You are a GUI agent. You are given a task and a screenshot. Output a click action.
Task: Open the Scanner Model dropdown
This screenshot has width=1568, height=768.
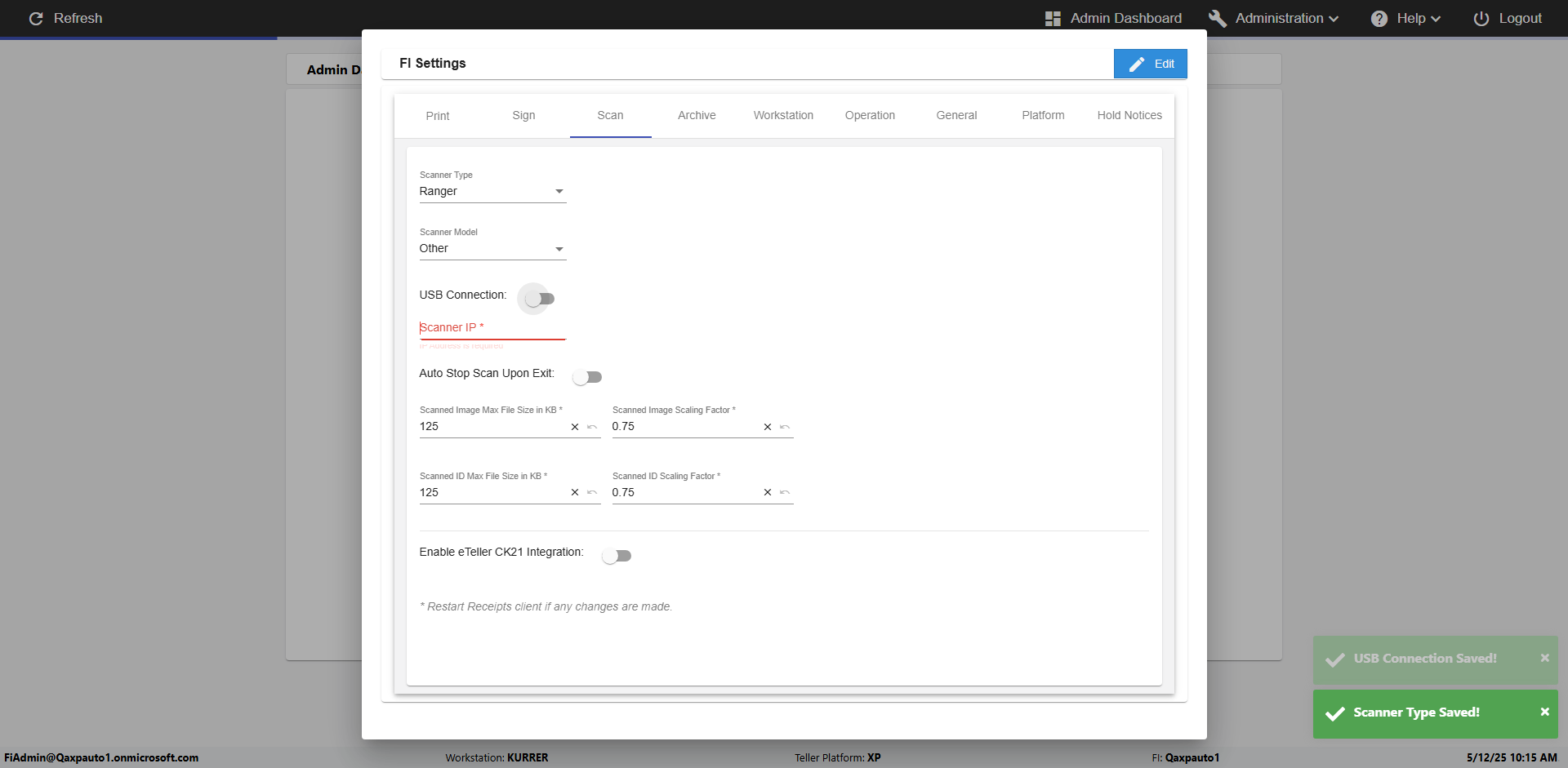tap(492, 249)
